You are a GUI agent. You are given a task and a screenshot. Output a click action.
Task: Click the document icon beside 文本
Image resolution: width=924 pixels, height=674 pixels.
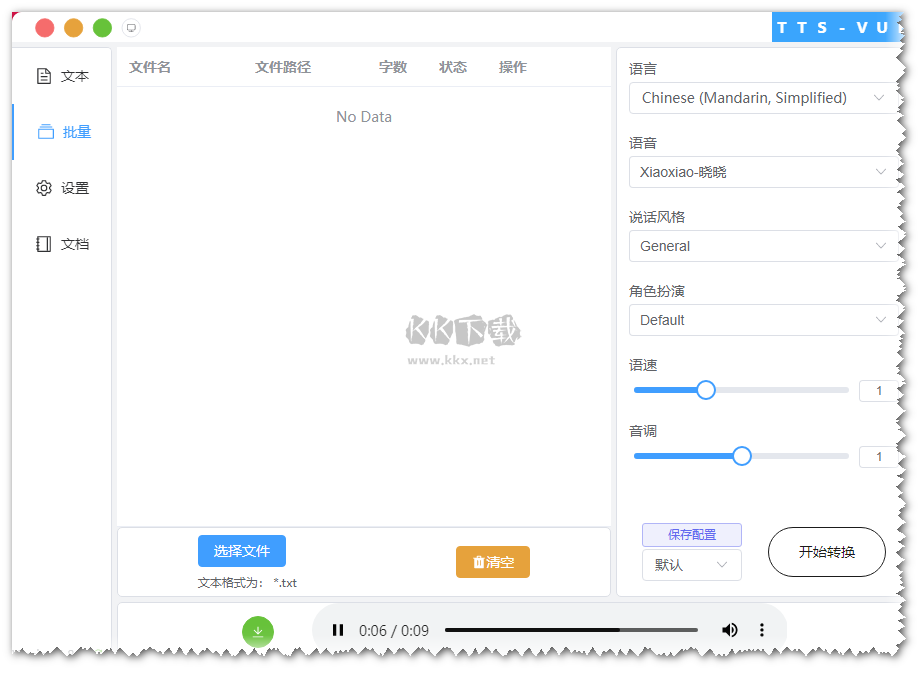pos(43,76)
